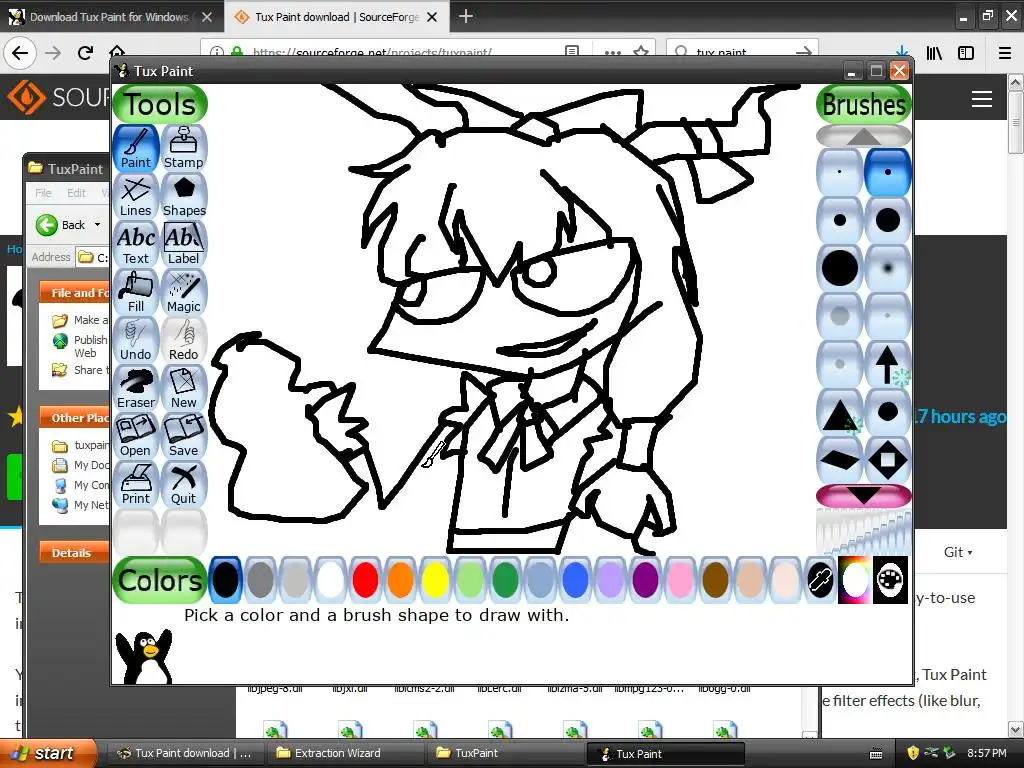
Task: Switch to Download Tux Paint for Windows tab
Action: (108, 17)
